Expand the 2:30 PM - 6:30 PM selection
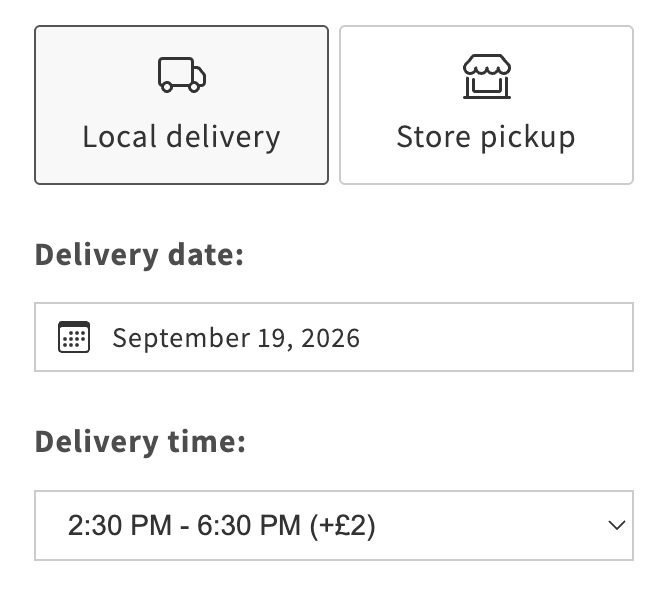The image size is (656, 592). pos(334,525)
